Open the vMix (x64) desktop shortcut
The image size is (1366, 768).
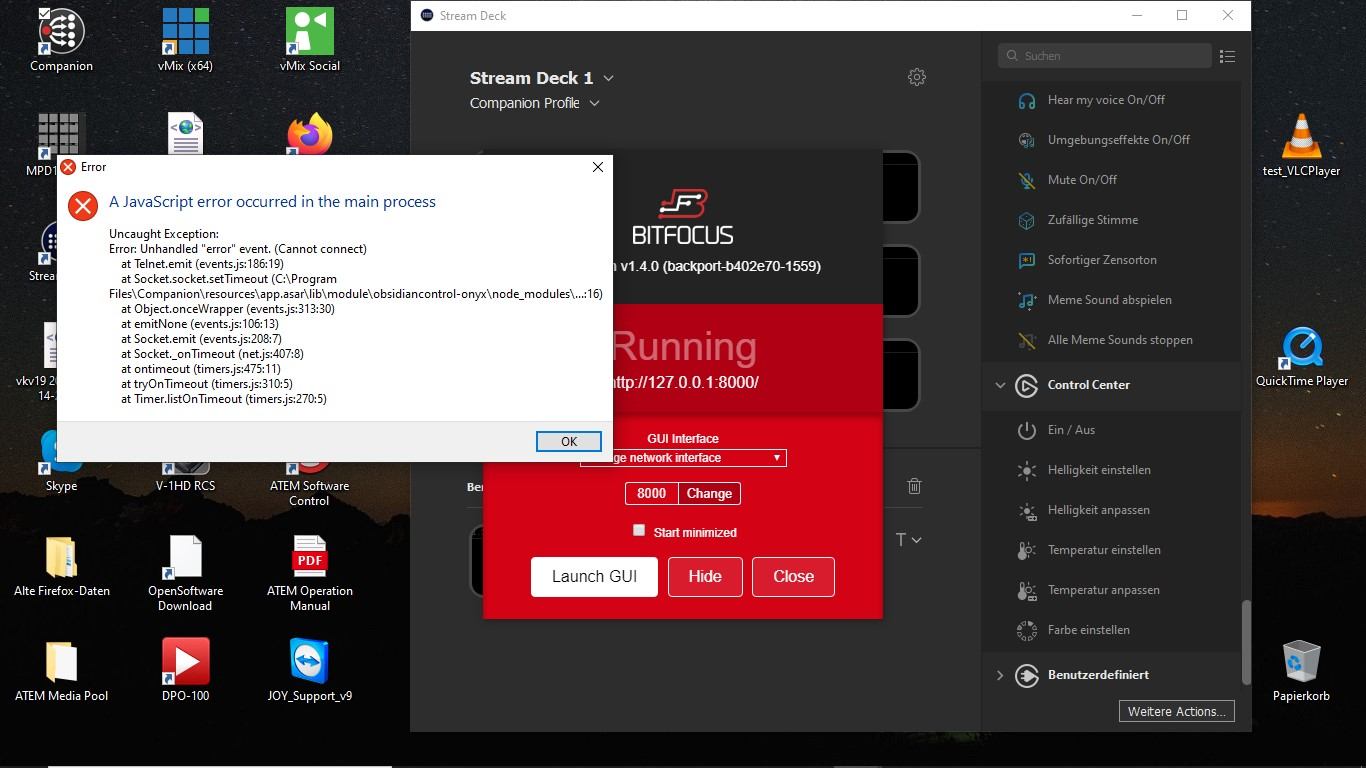185,41
